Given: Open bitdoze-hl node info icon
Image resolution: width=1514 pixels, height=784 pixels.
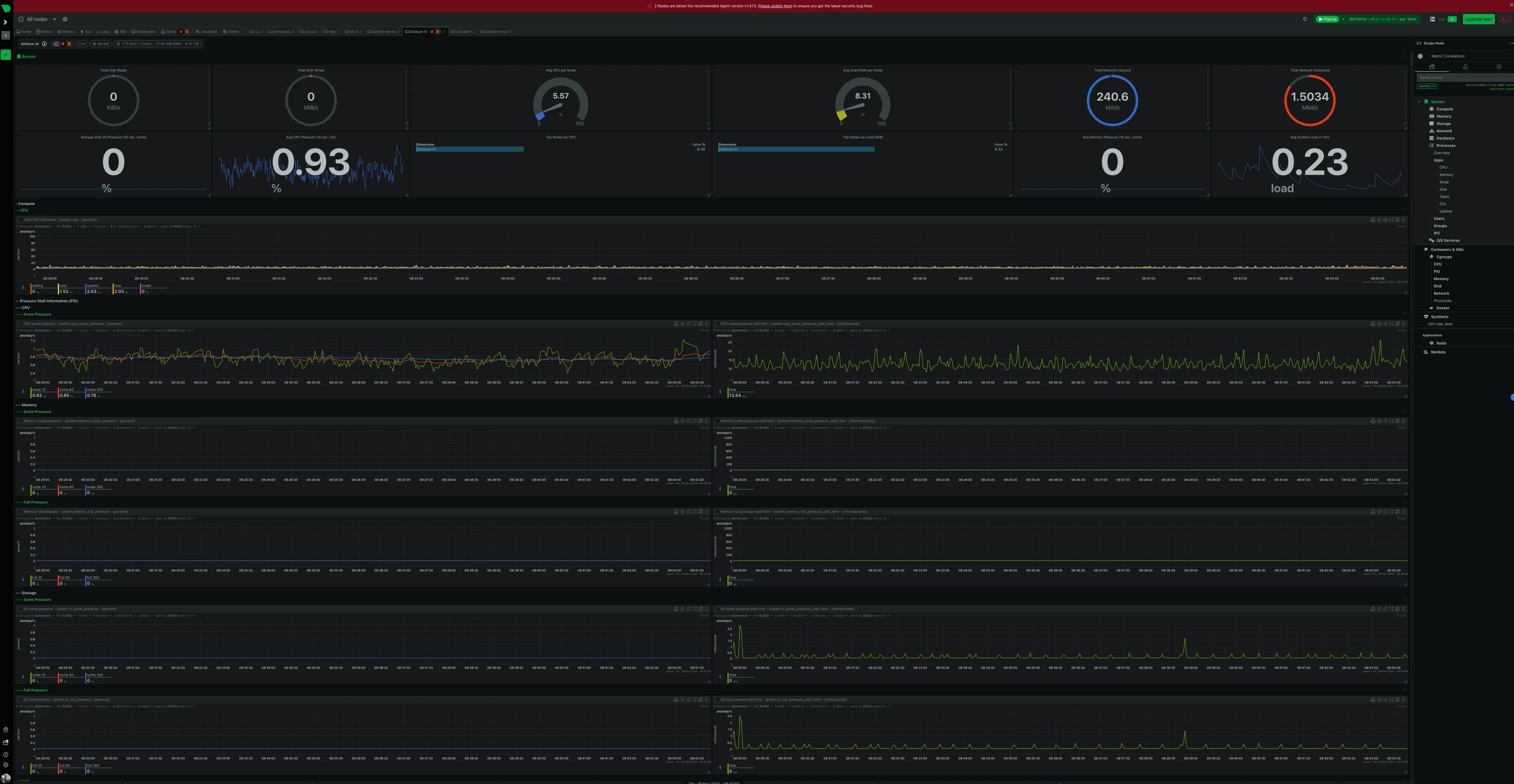Looking at the screenshot, I should 44,43.
